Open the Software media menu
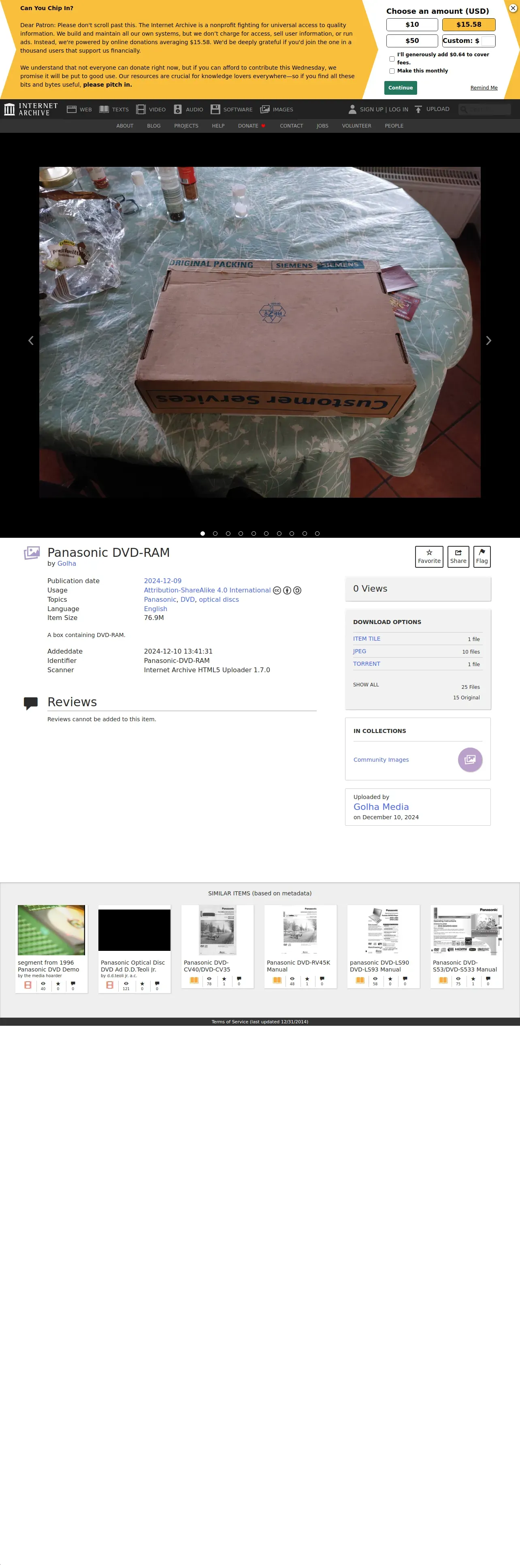 pyautogui.click(x=231, y=110)
